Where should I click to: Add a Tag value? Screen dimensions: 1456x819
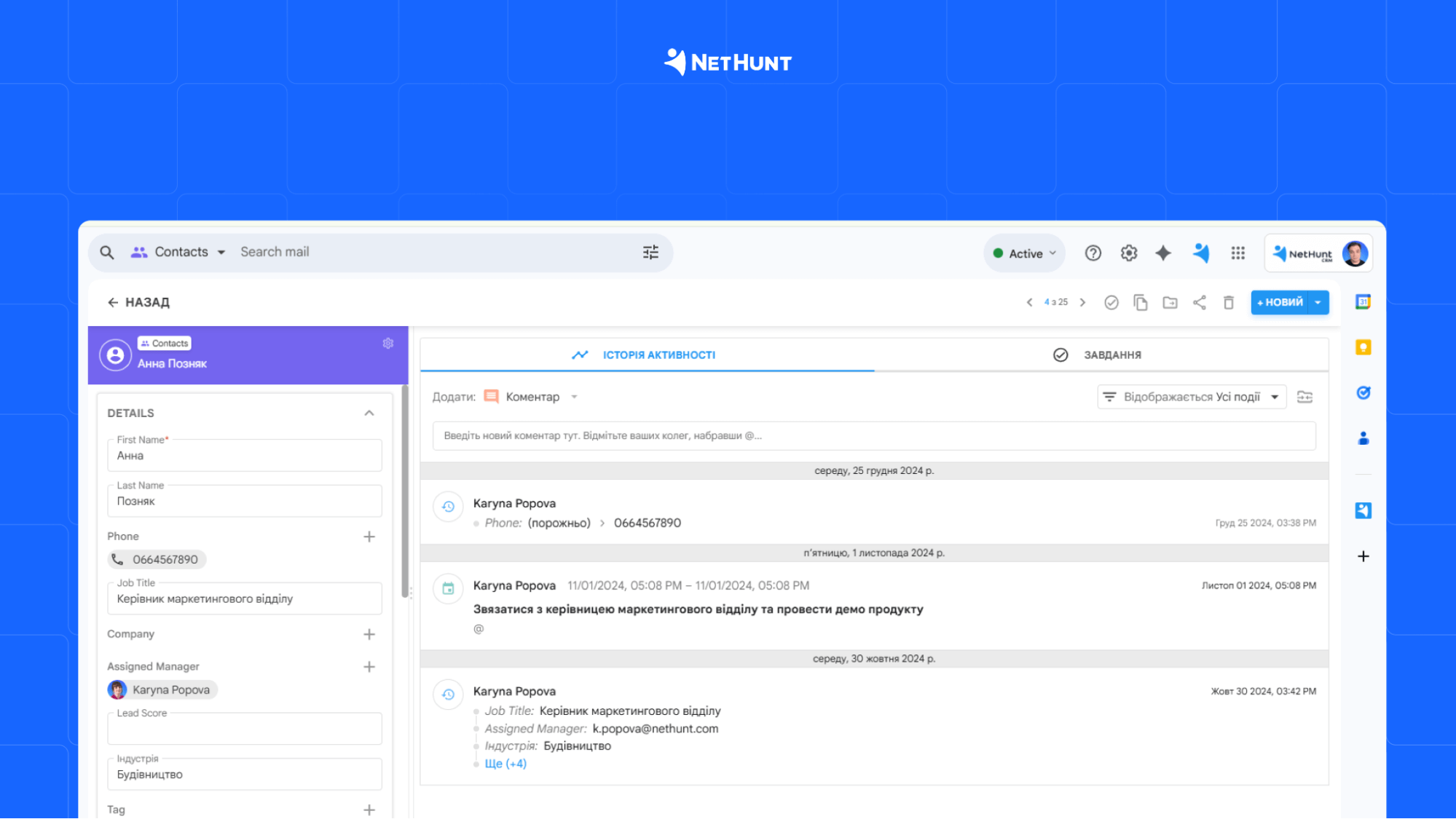click(369, 810)
